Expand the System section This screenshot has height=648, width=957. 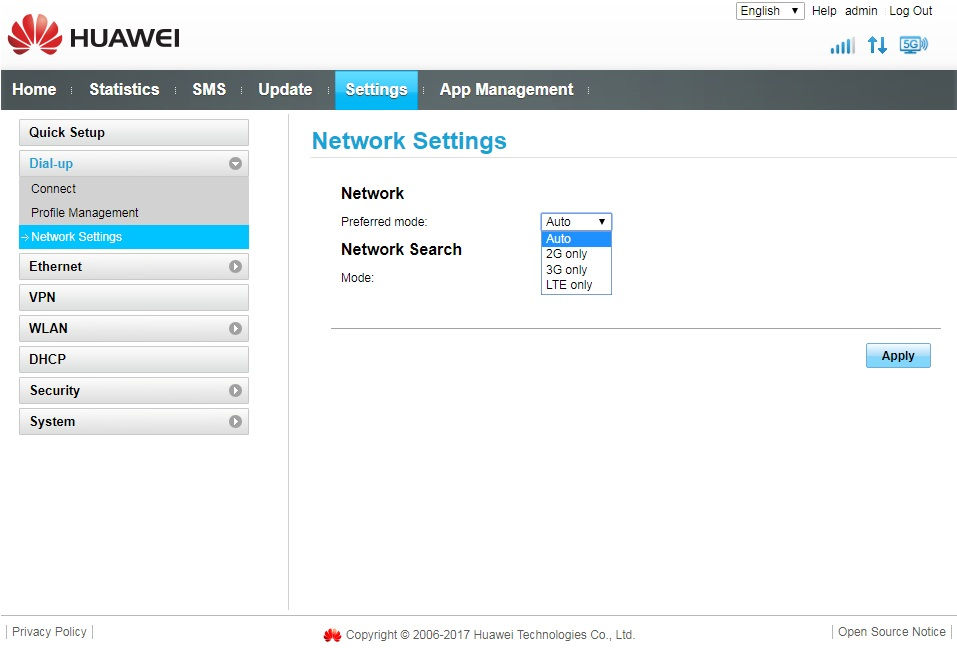pos(133,421)
